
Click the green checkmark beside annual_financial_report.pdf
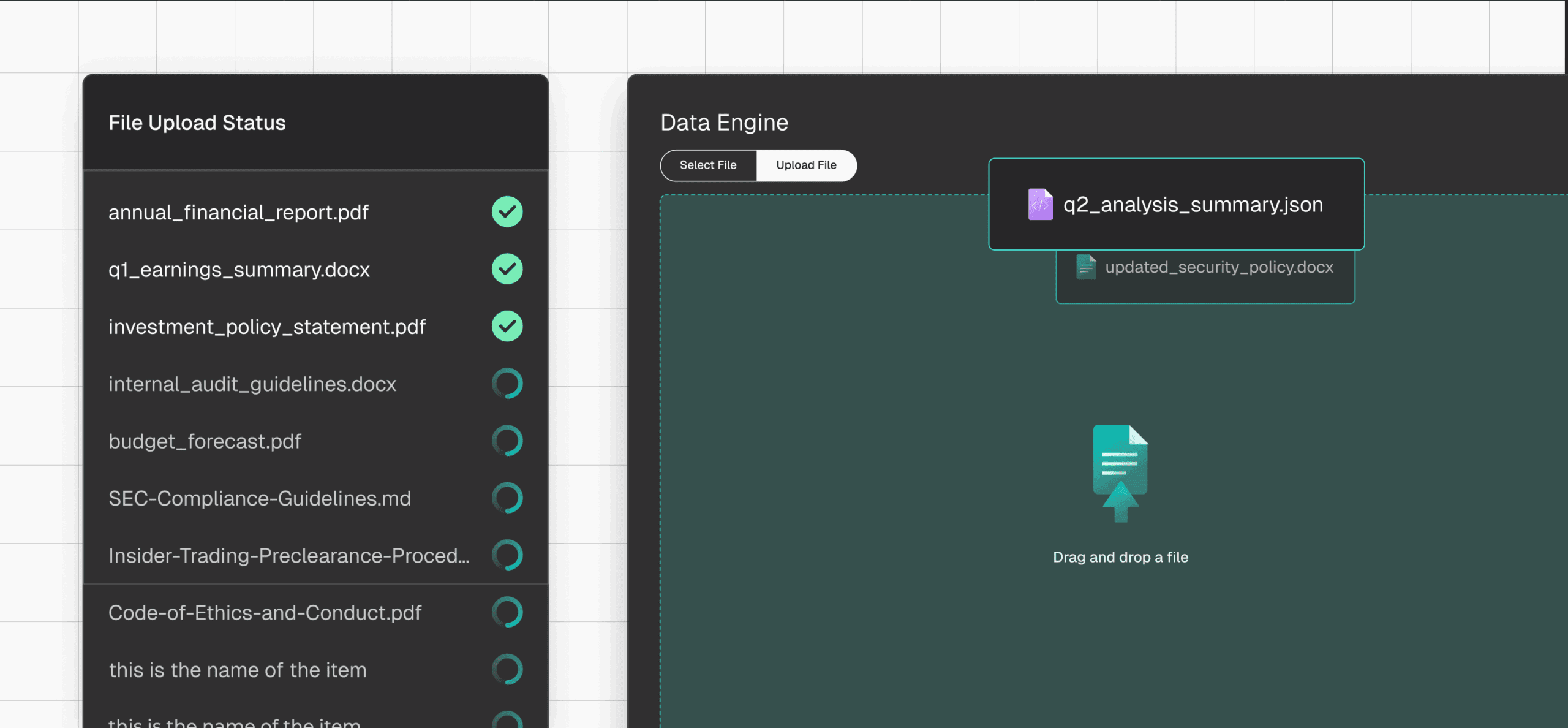[507, 212]
